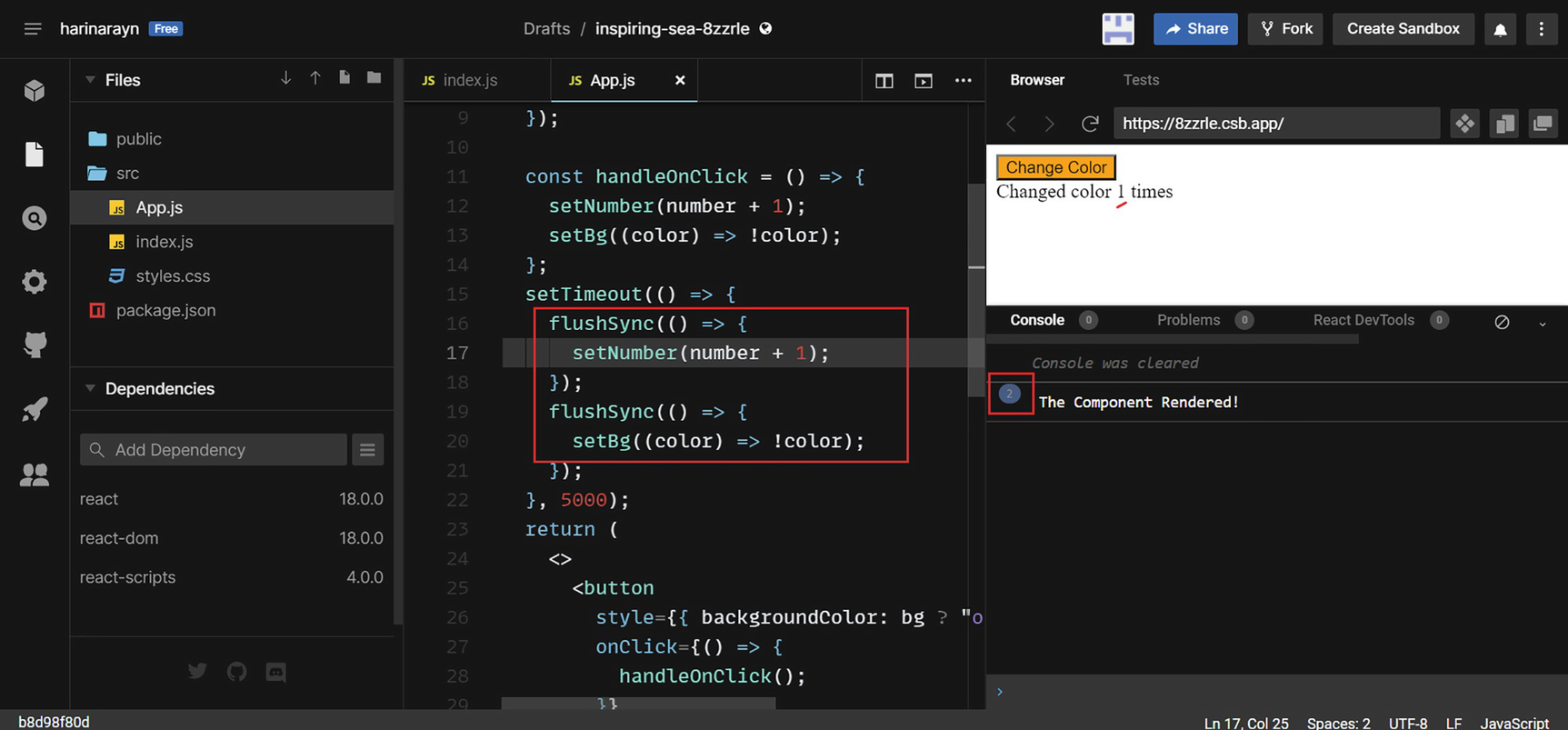Open the Live collaboration people icon
This screenshot has width=1568, height=730.
pos(35,475)
